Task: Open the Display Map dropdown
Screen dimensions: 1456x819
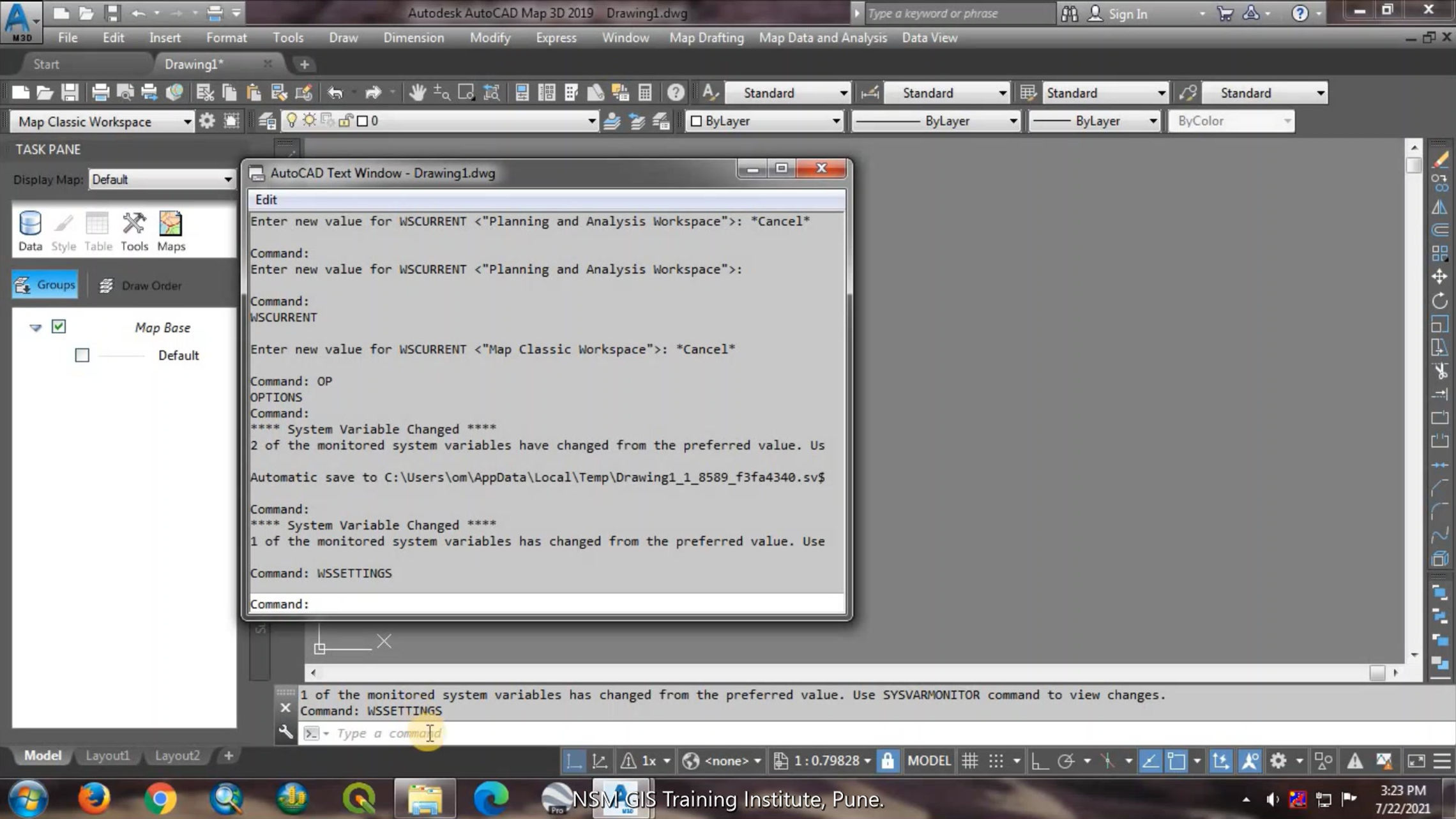Action: pyautogui.click(x=227, y=179)
